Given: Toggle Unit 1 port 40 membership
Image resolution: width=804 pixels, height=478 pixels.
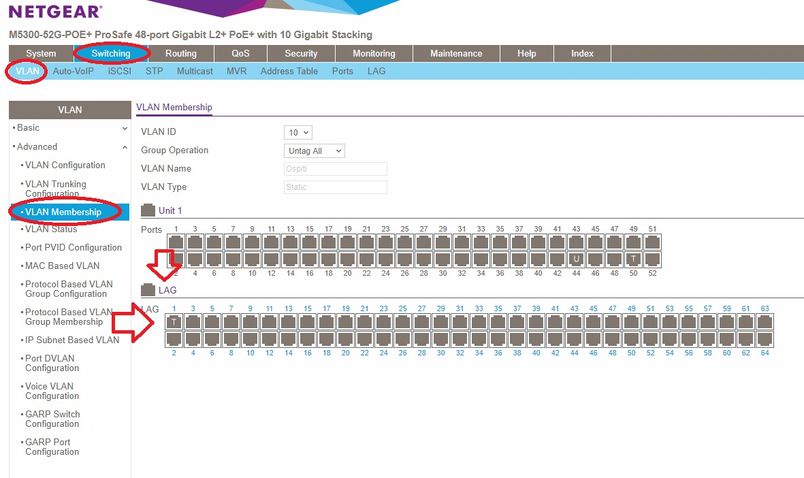Looking at the screenshot, I should coord(538,259).
